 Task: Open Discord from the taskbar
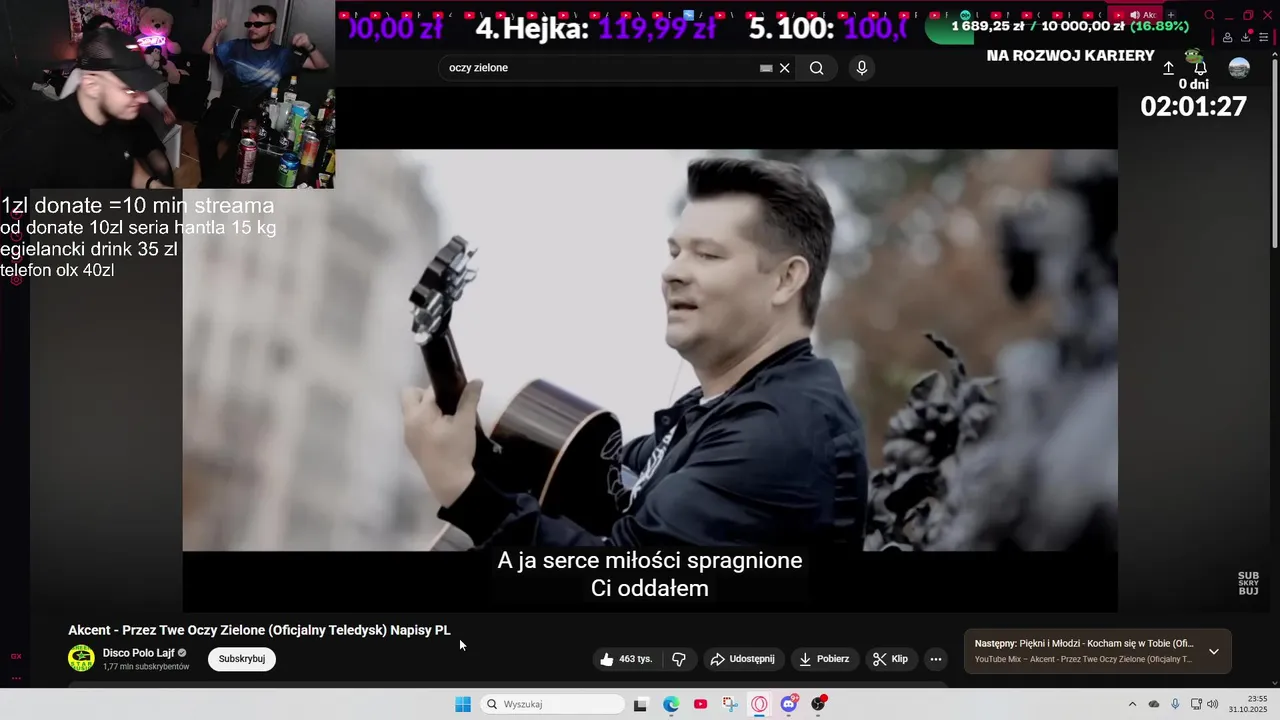pos(789,704)
